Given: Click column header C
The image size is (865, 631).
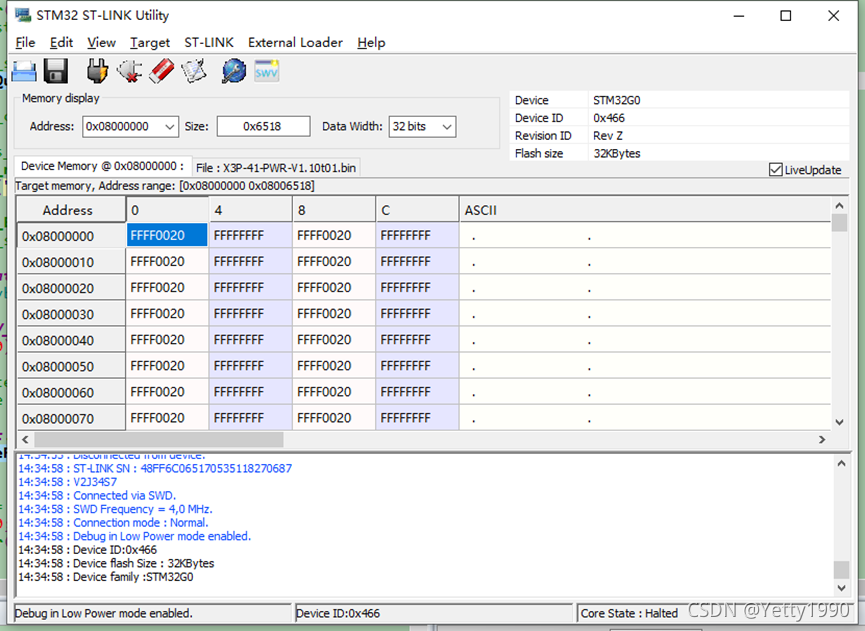Looking at the screenshot, I should (417, 210).
